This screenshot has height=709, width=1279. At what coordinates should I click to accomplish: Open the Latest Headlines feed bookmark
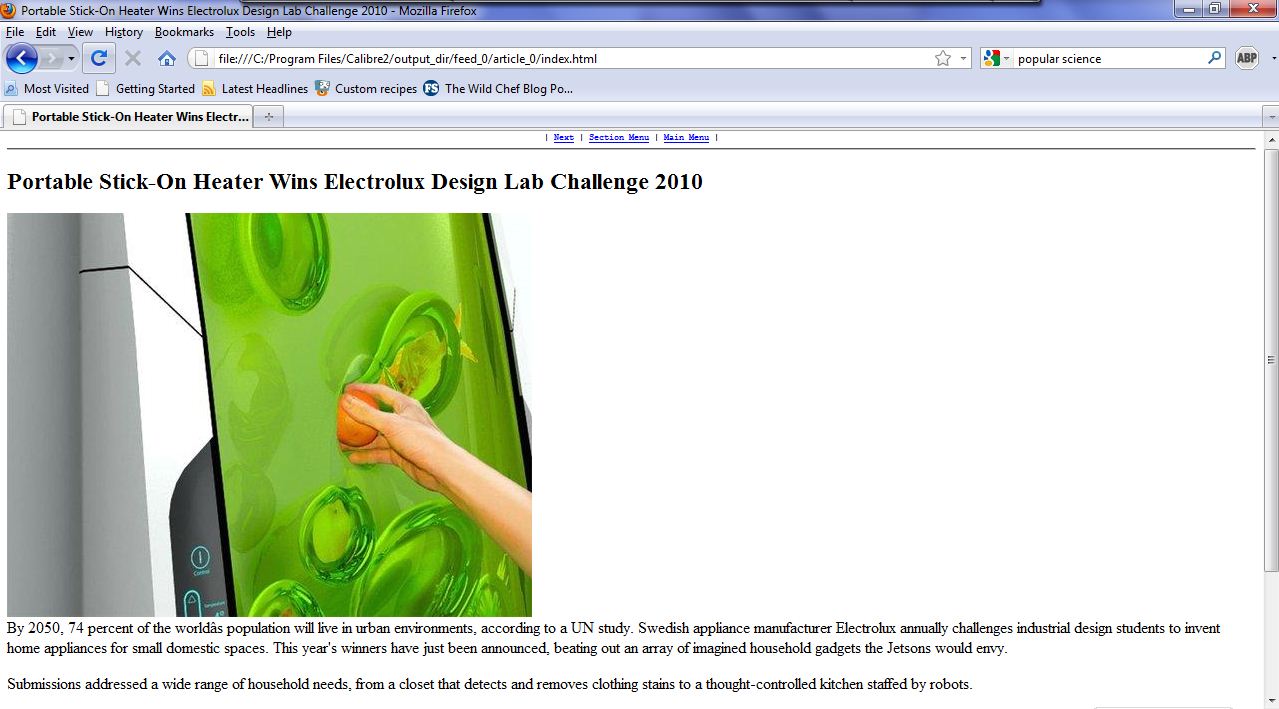coord(255,88)
